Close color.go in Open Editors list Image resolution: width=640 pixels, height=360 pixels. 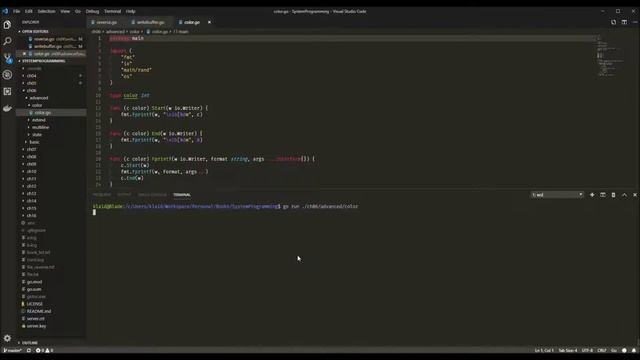coord(24,53)
